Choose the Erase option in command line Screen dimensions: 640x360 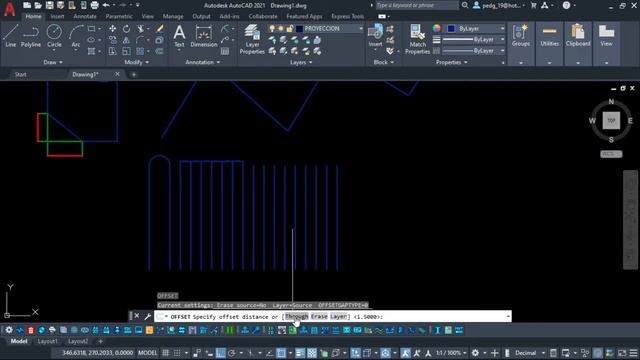click(x=319, y=316)
